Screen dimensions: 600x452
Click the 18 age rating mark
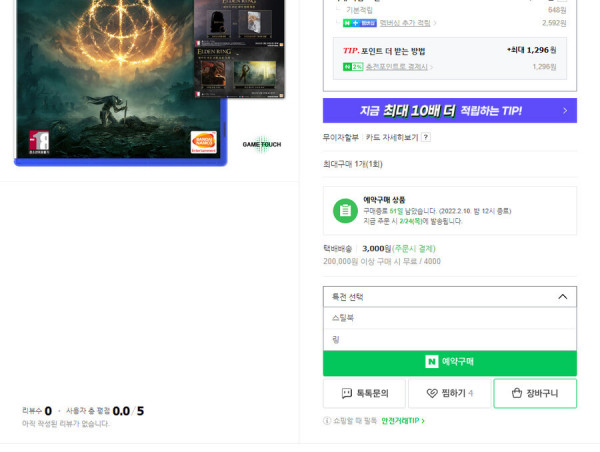pyautogui.click(x=39, y=142)
